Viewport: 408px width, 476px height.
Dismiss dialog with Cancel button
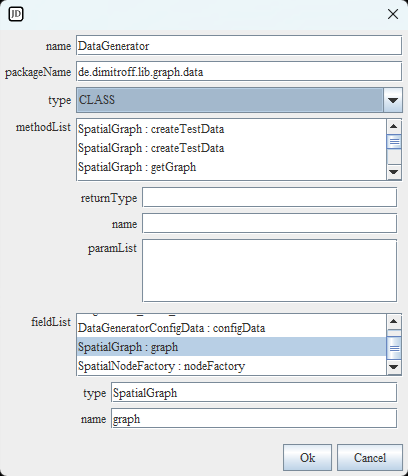tap(370, 458)
